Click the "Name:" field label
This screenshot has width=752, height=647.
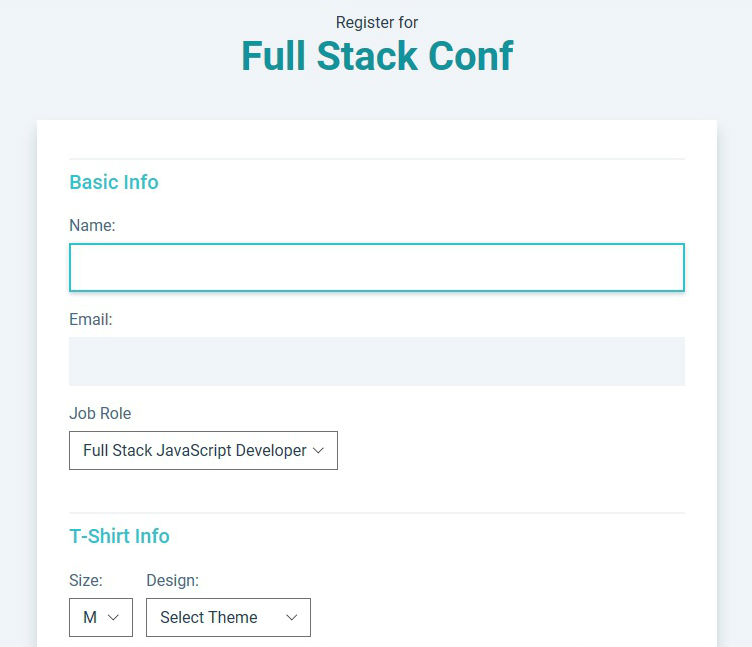pos(92,226)
